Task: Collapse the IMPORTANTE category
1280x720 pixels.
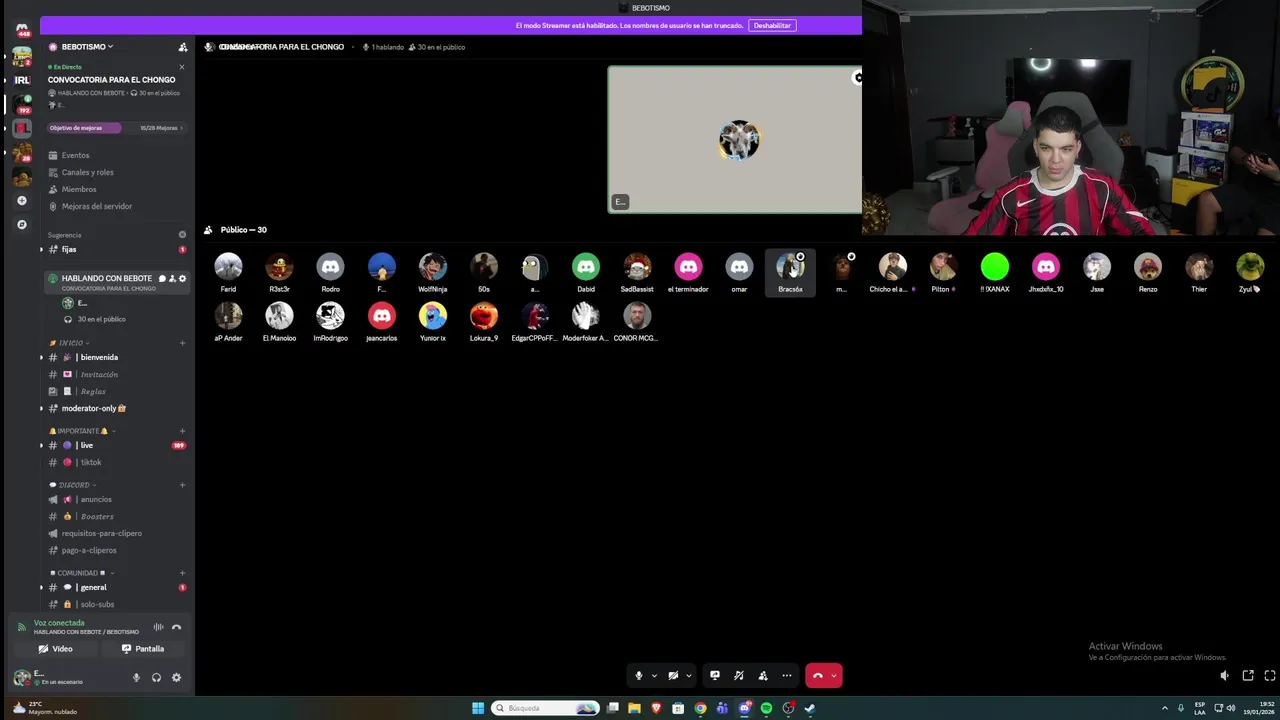Action: 82,431
